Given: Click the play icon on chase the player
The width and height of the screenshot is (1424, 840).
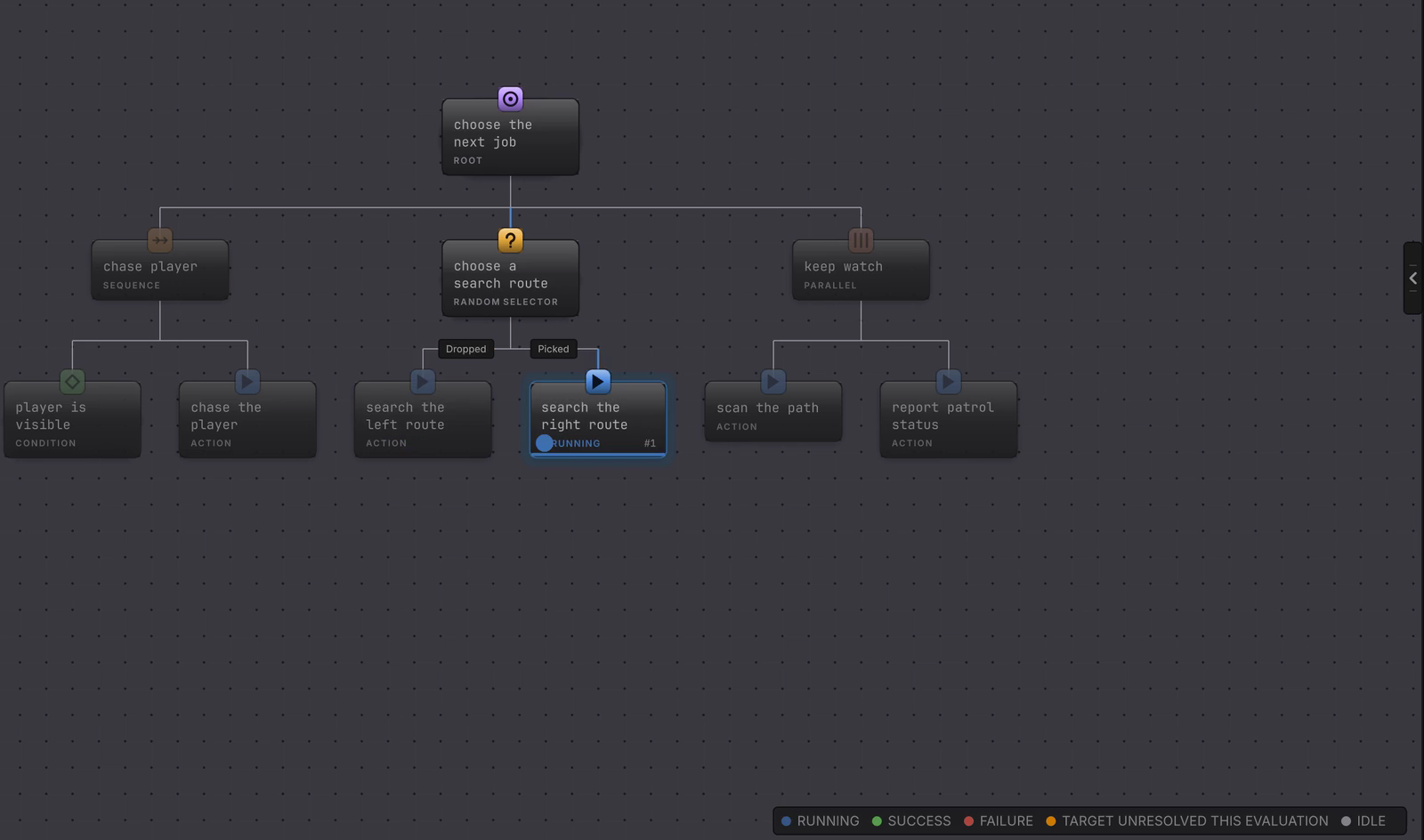Looking at the screenshot, I should 247,382.
